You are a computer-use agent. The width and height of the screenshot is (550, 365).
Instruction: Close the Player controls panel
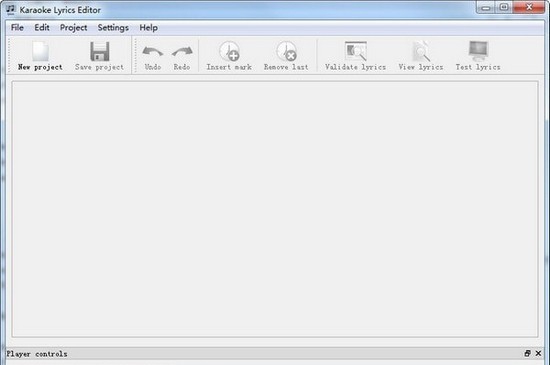pyautogui.click(x=538, y=353)
